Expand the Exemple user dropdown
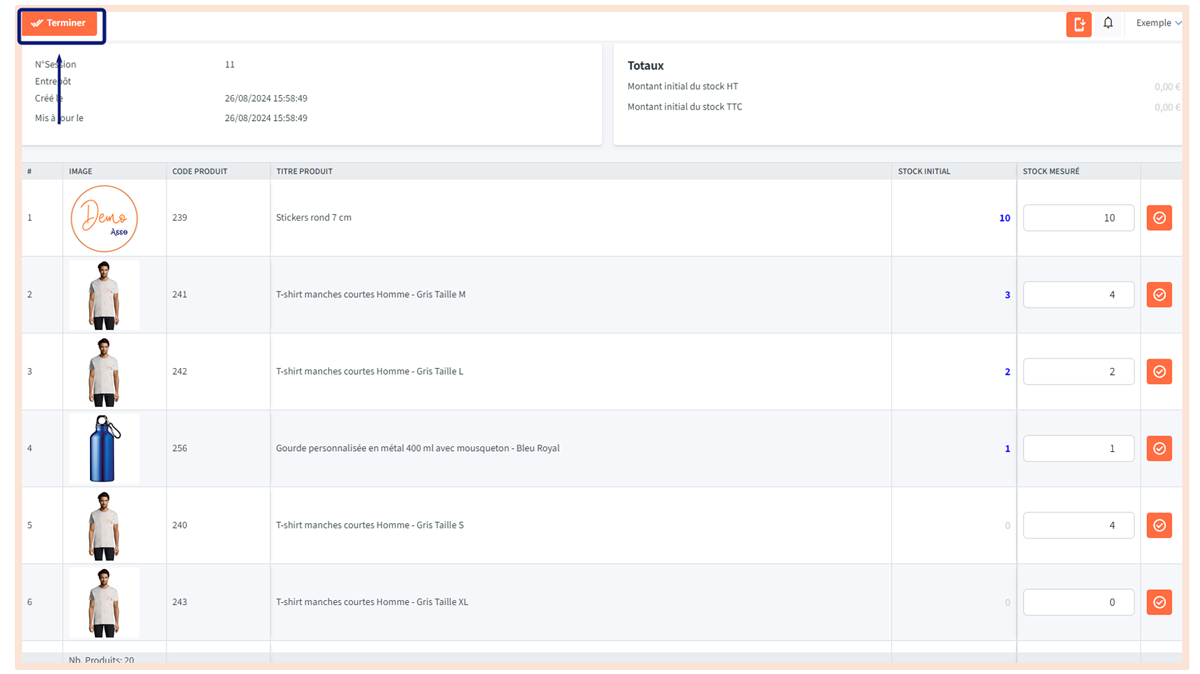This screenshot has height=674, width=1200. pyautogui.click(x=1158, y=23)
